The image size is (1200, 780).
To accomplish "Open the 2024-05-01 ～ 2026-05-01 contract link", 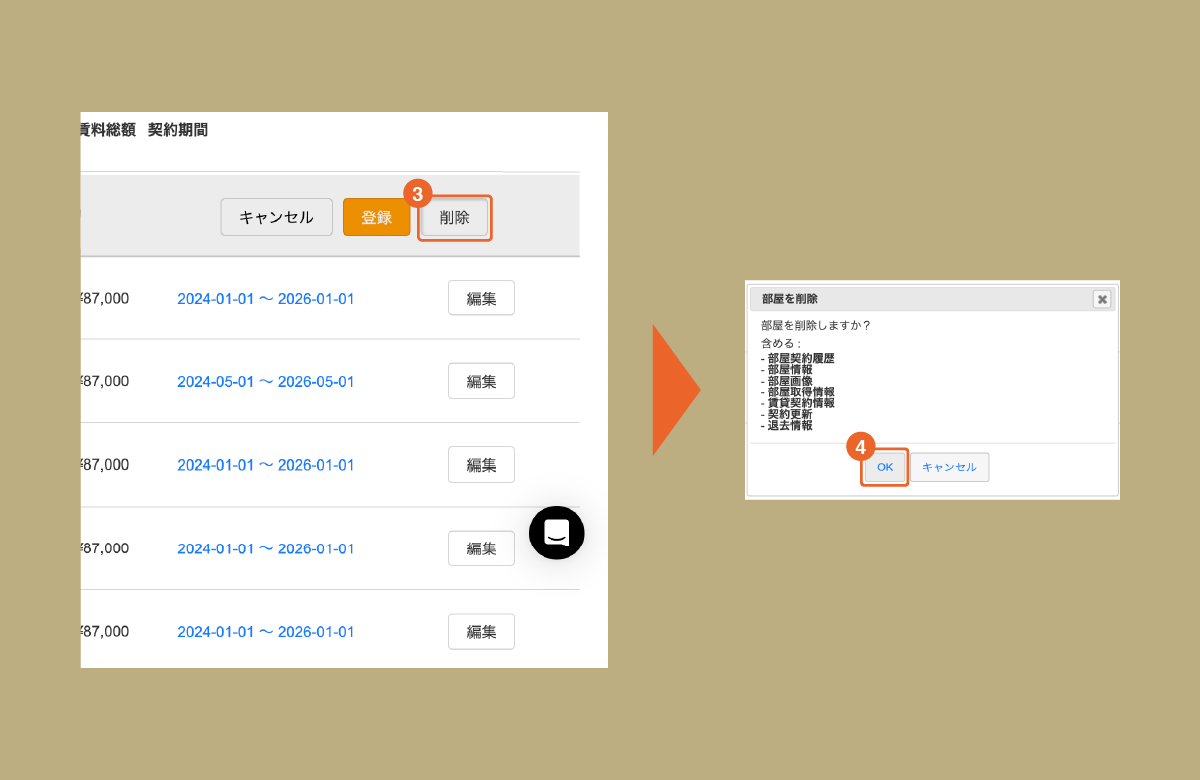I will pyautogui.click(x=265, y=382).
